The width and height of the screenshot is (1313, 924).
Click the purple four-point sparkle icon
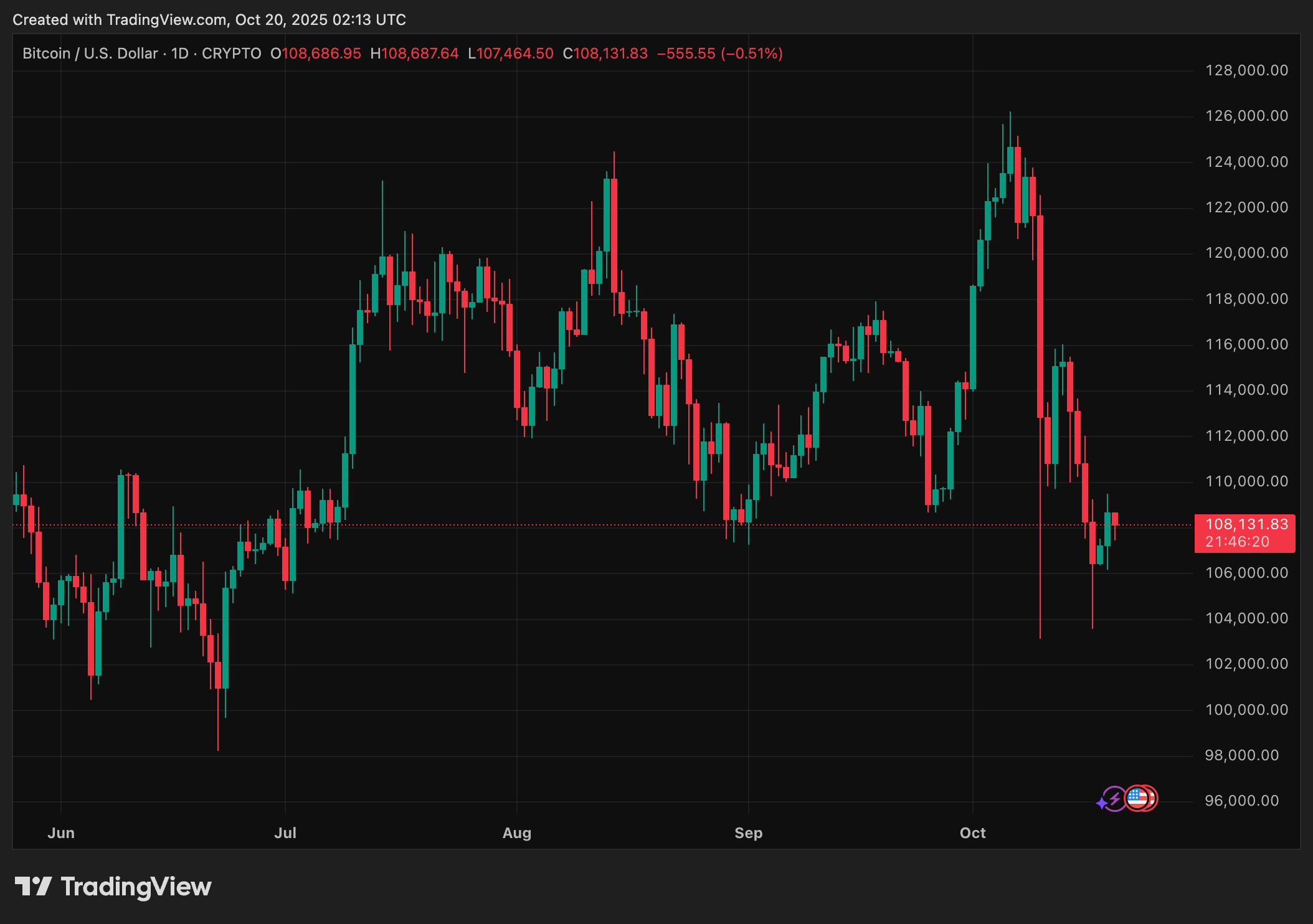click(x=1101, y=803)
